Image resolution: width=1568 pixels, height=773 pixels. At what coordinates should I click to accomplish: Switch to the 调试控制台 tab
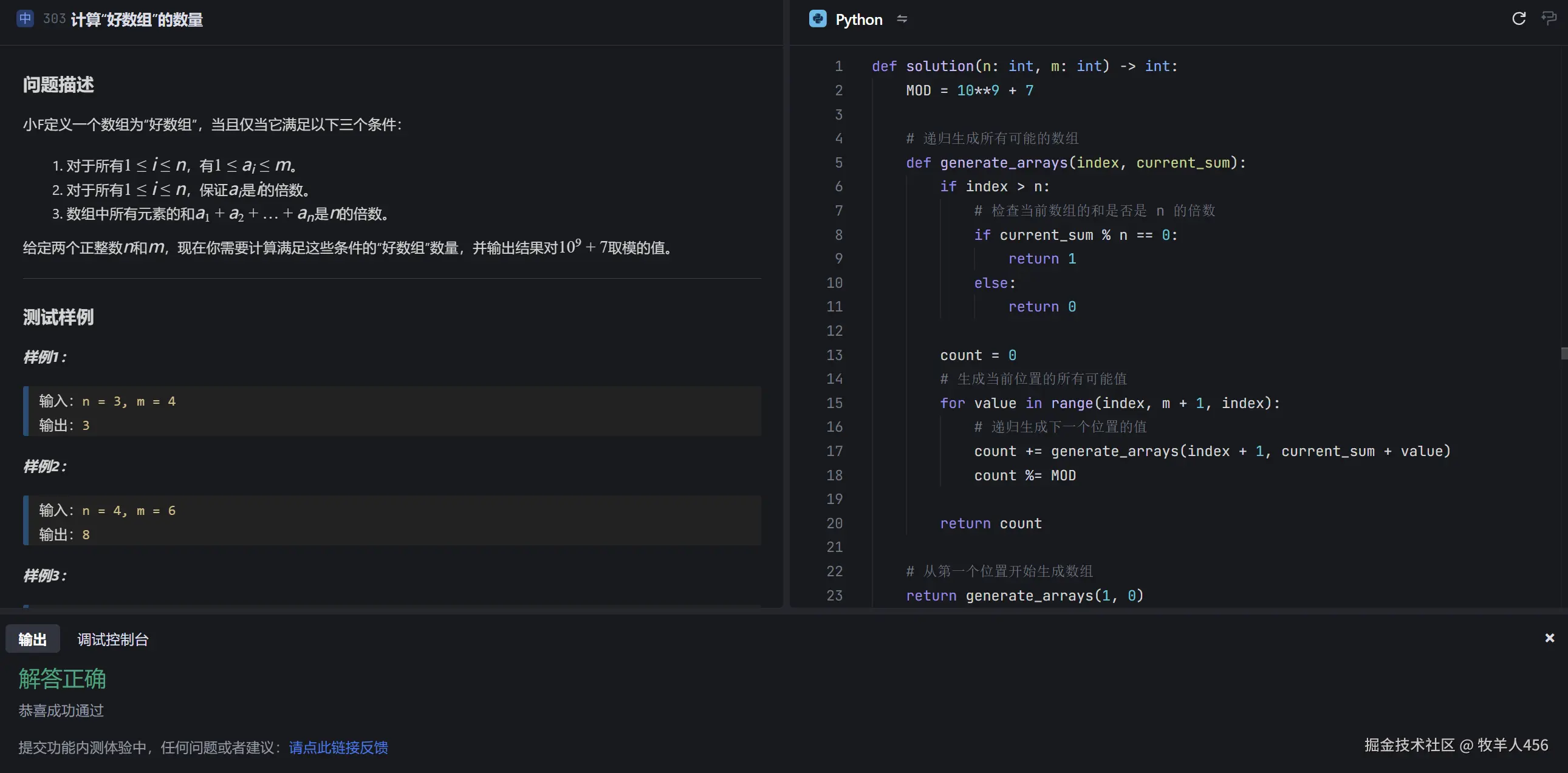pyautogui.click(x=112, y=639)
